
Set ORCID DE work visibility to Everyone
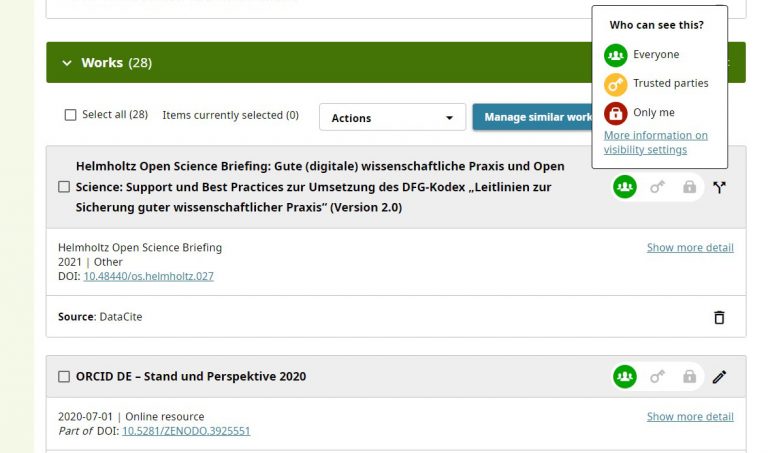[x=625, y=377]
